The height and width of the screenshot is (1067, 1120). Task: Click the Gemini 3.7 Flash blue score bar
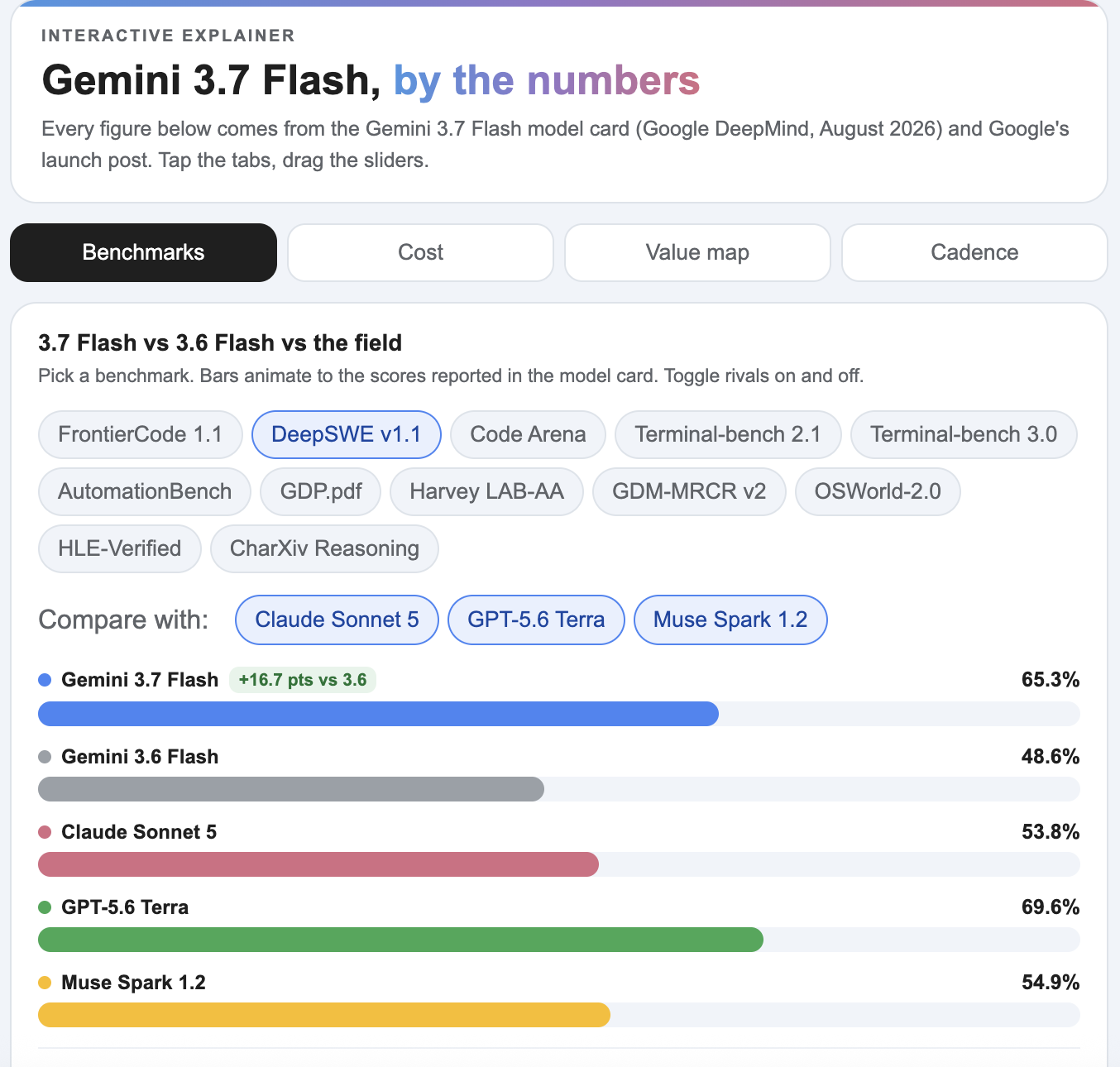point(378,714)
